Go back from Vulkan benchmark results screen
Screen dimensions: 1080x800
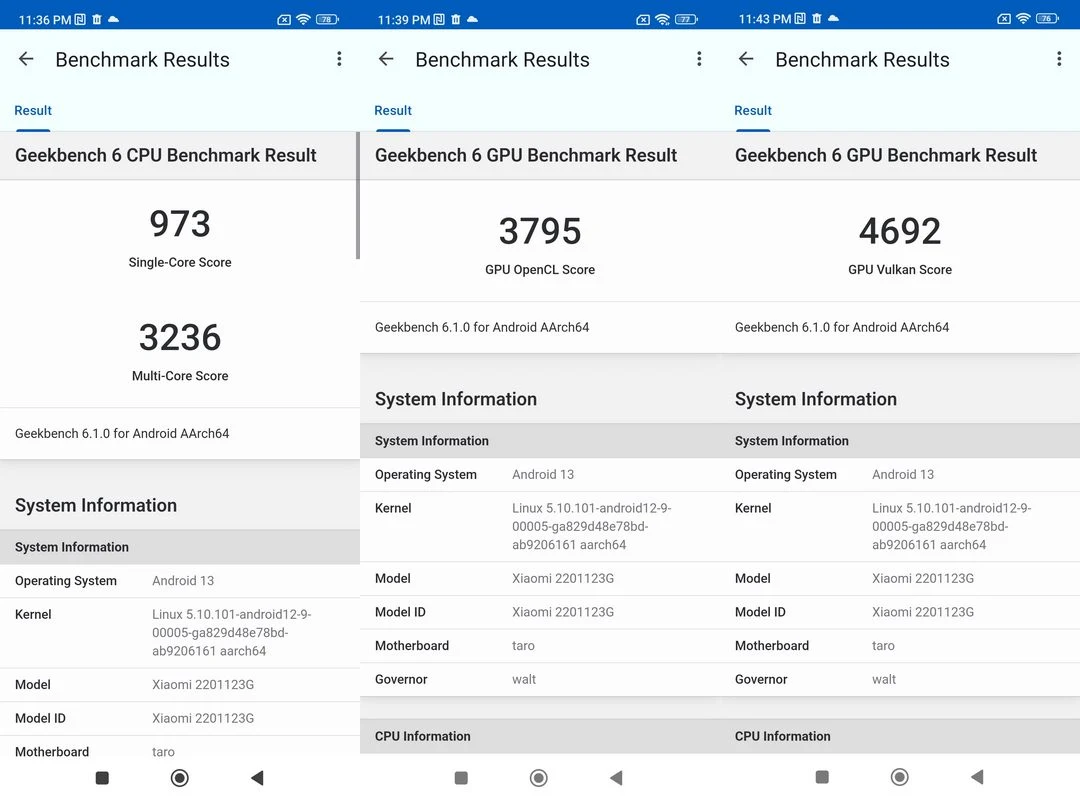[x=746, y=59]
